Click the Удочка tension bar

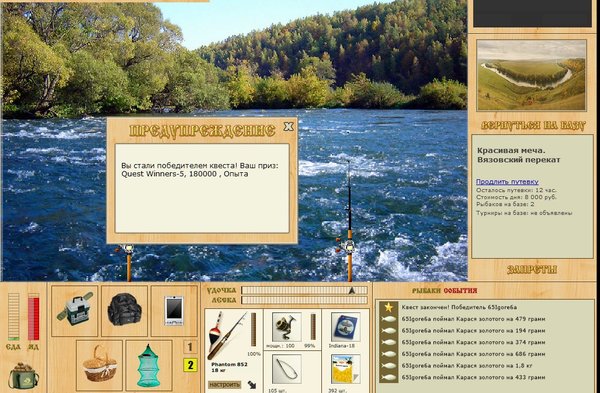304,290
